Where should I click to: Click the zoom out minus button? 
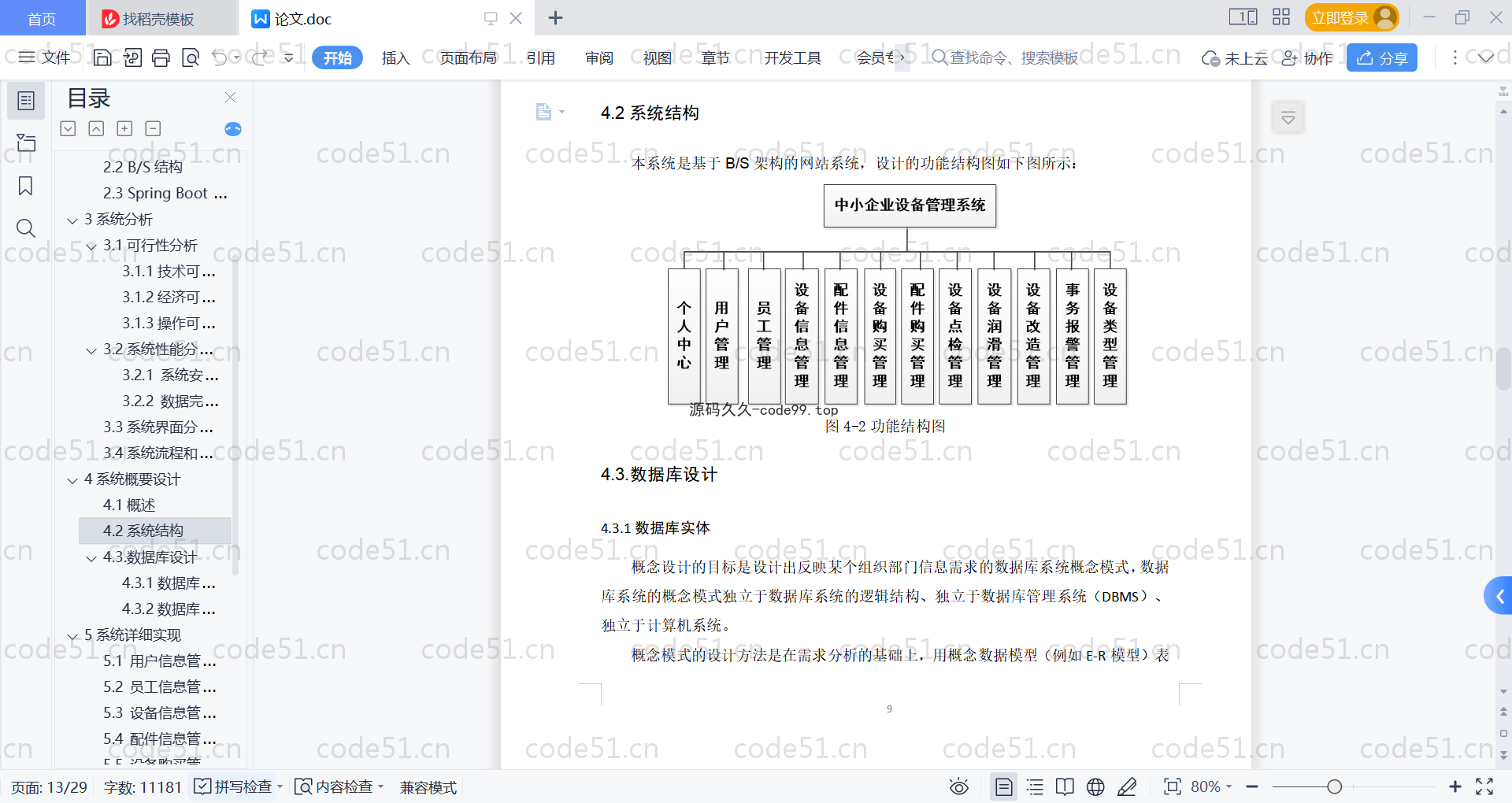[1252, 786]
